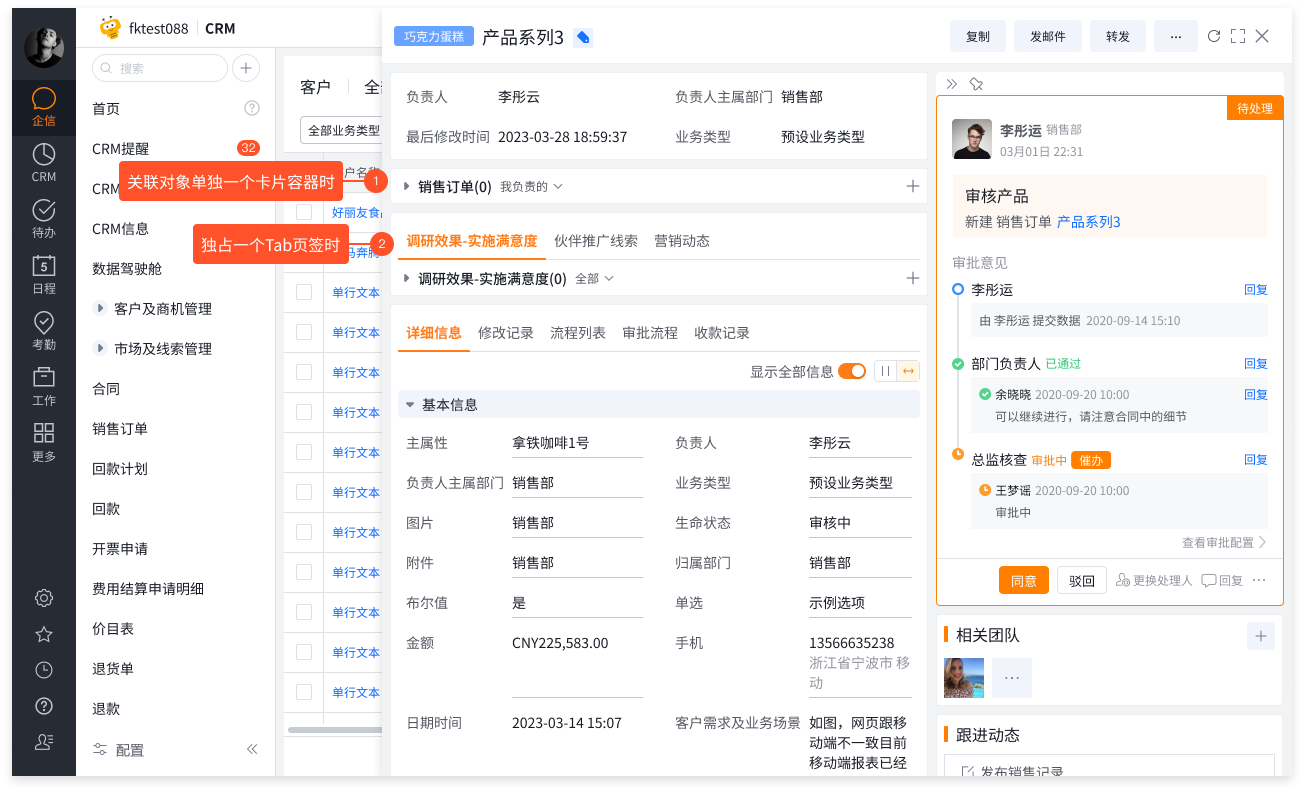This screenshot has width=1304, height=792.
Task: Open 查看审批配置 link
Action: tap(1224, 542)
